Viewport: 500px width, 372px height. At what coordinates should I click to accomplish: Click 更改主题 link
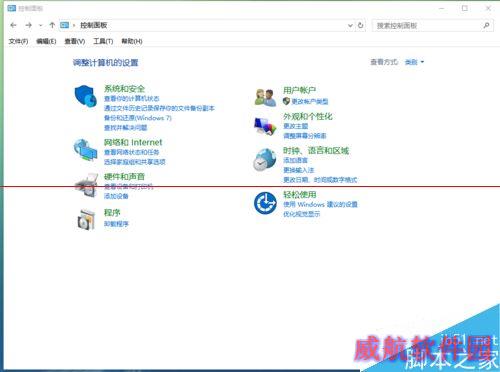coord(295,126)
